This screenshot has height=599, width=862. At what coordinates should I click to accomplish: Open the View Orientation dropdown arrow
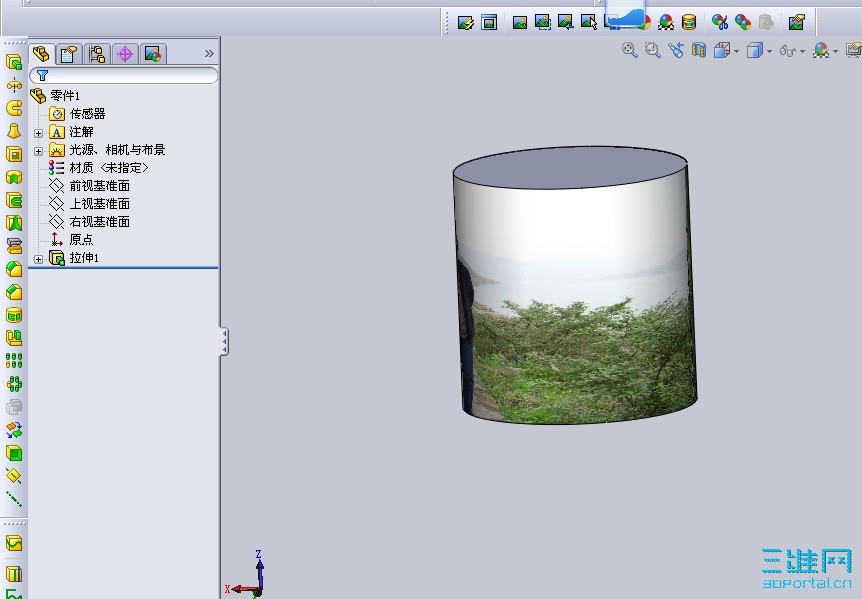tap(737, 52)
